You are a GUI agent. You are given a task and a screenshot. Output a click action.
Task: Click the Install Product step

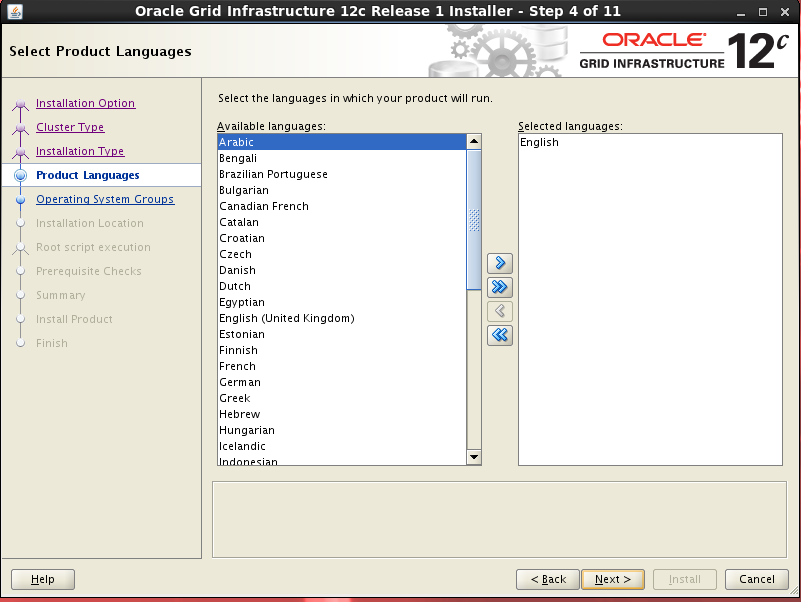point(74,319)
